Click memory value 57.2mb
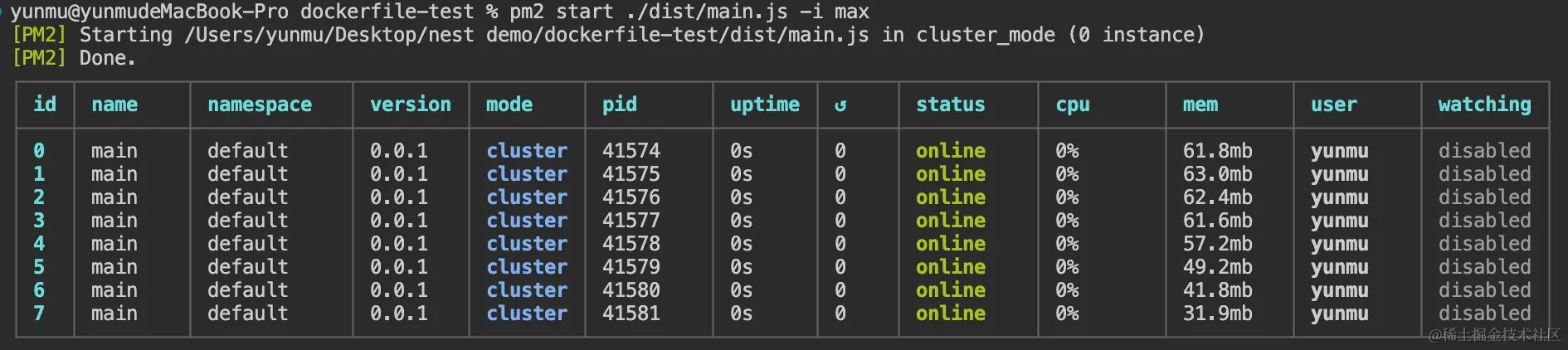Image resolution: width=1568 pixels, height=350 pixels. pyautogui.click(x=1218, y=244)
